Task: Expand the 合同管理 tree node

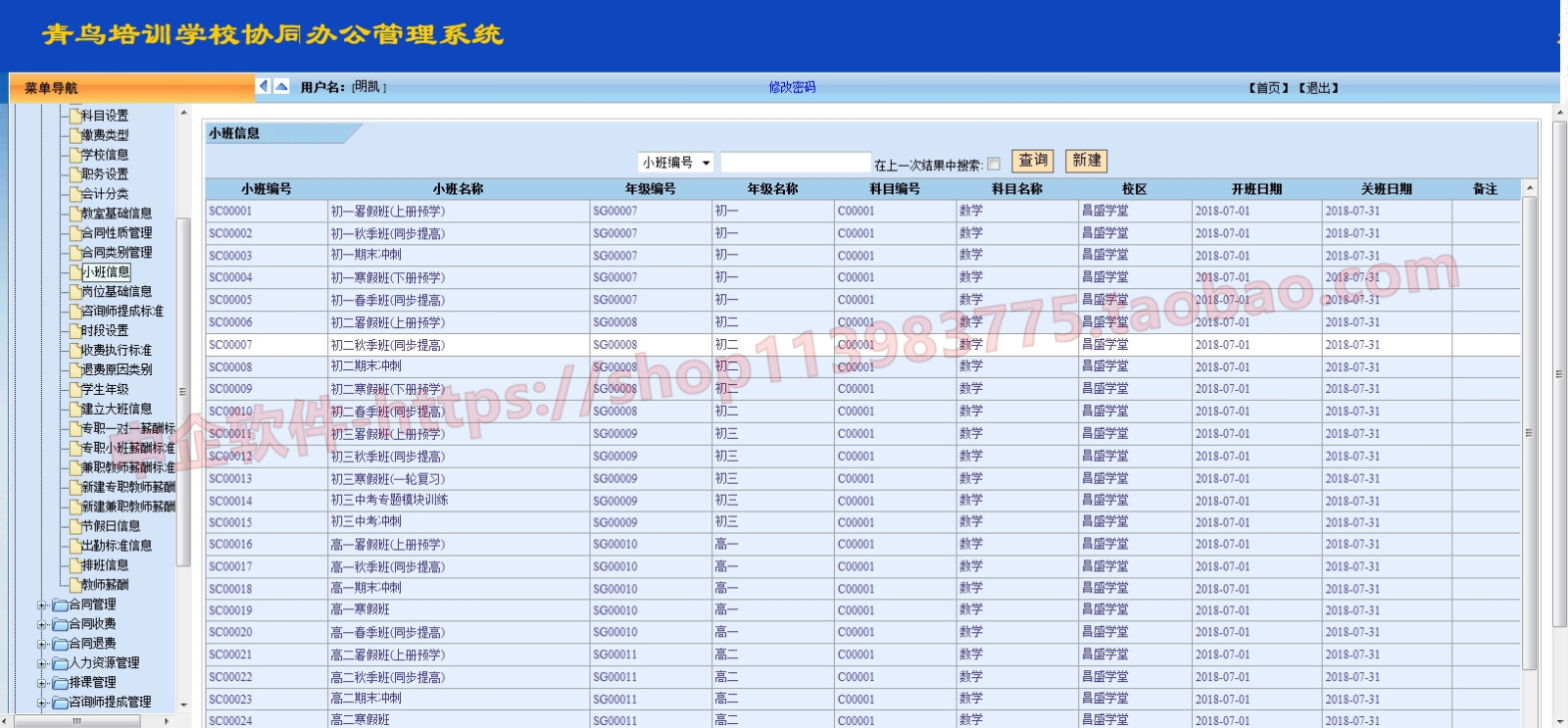Action: point(41,606)
